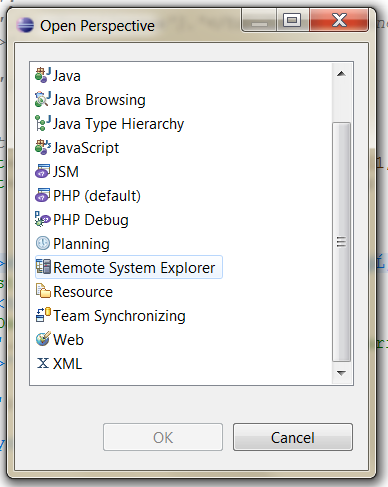Click scrollbar track above the thumb
Viewport: 388px width, 487px height.
pyautogui.click(x=341, y=103)
